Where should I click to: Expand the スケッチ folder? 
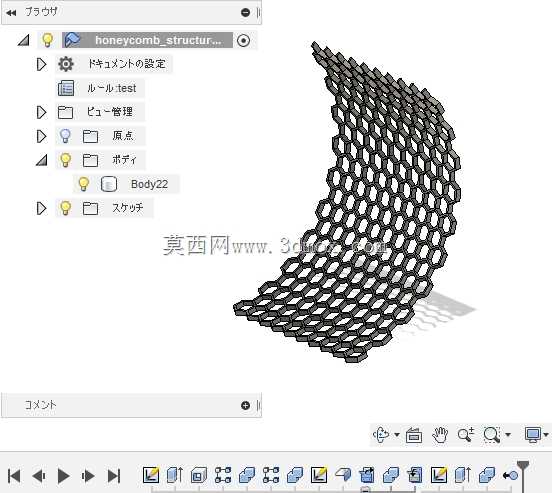pos(41,208)
